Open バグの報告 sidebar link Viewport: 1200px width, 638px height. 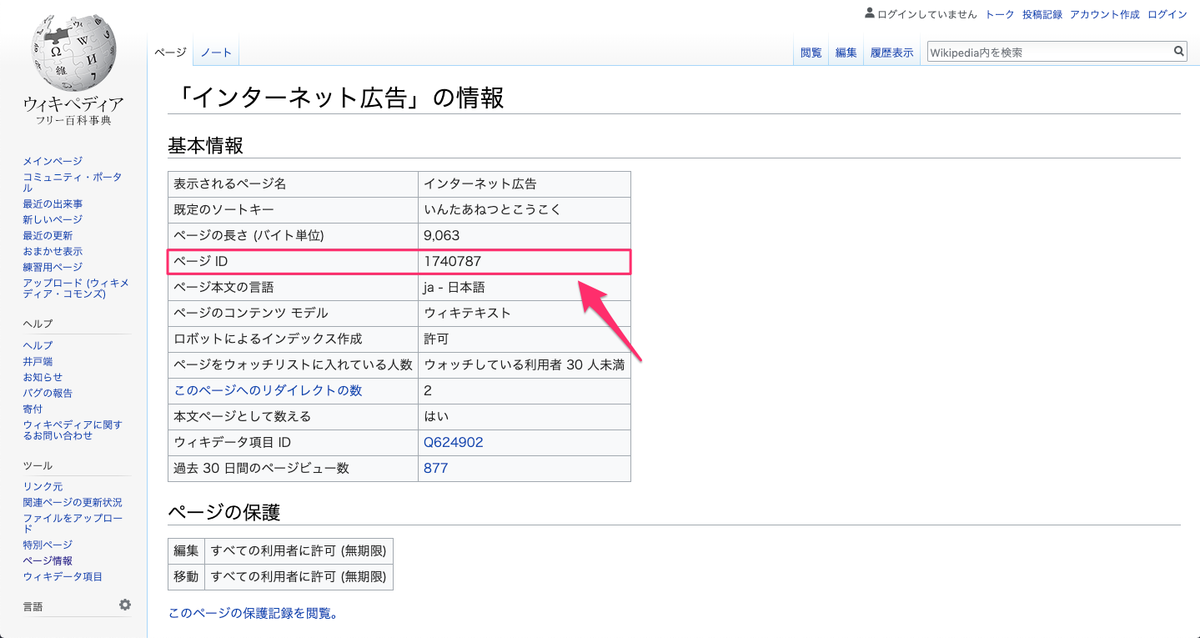point(48,393)
